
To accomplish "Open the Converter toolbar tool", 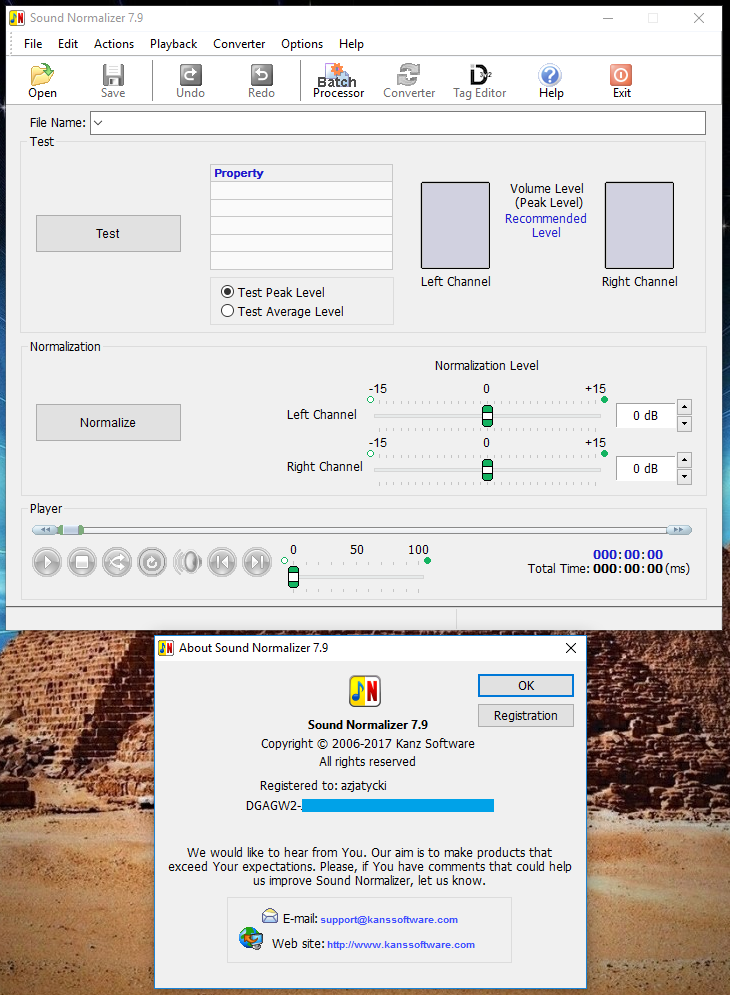I will click(x=409, y=81).
